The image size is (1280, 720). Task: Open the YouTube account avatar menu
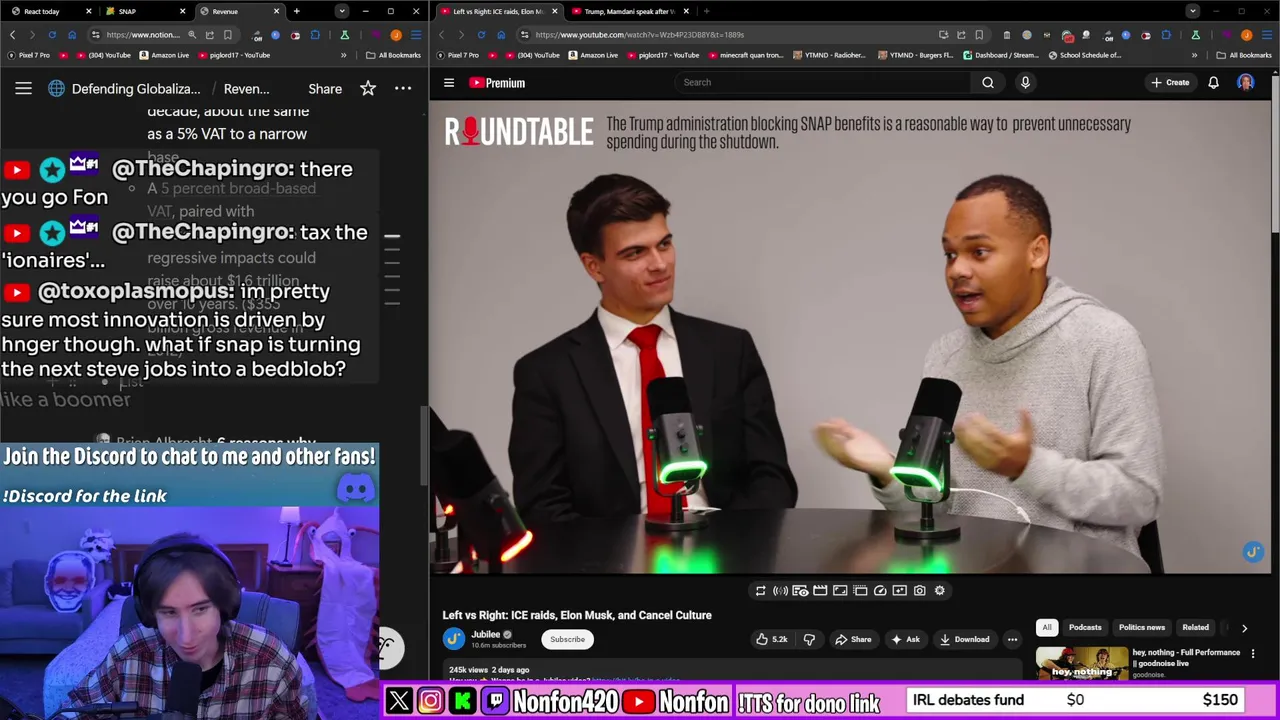pyautogui.click(x=1246, y=82)
